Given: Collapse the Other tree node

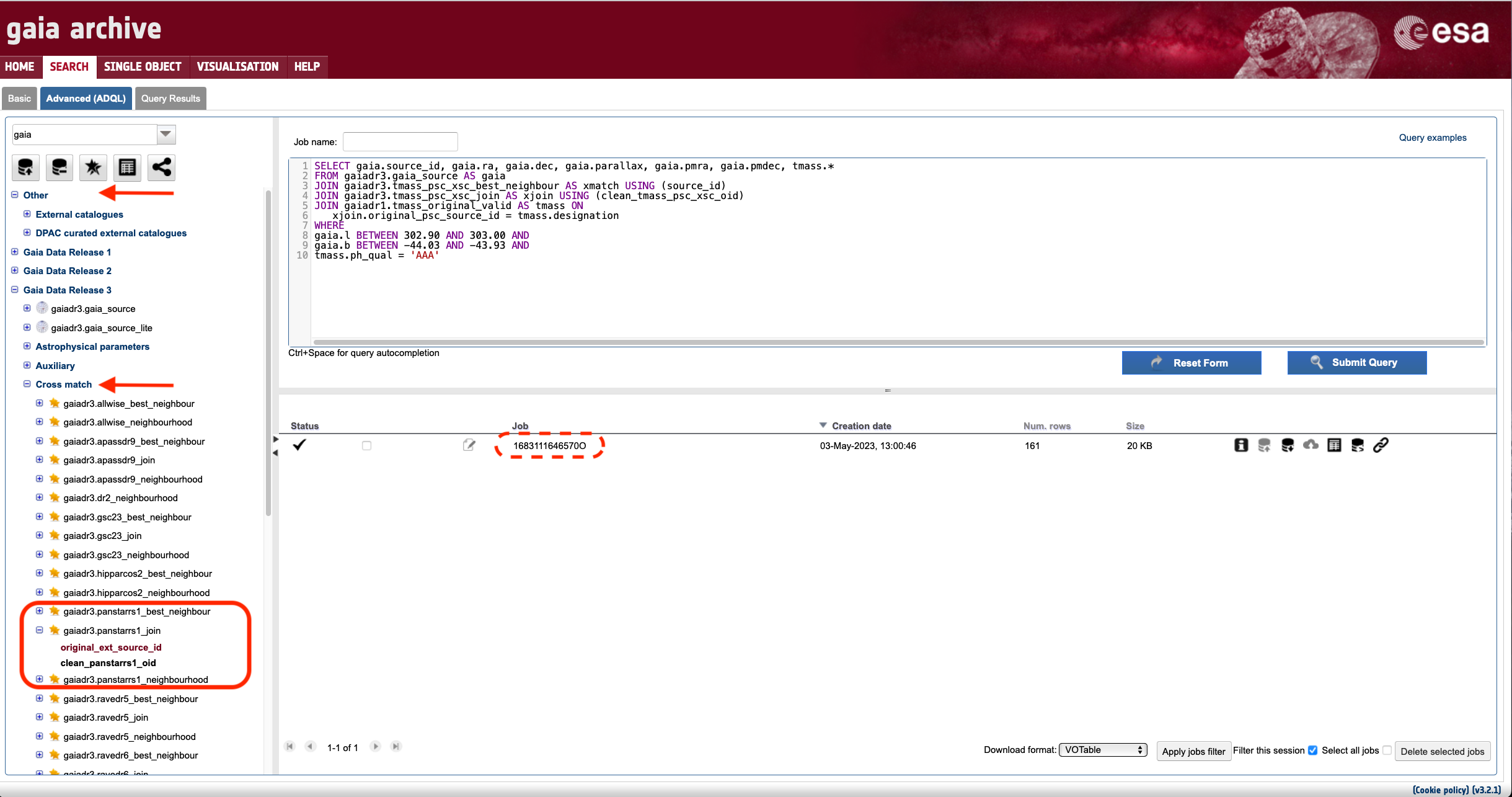Looking at the screenshot, I should coord(15,195).
